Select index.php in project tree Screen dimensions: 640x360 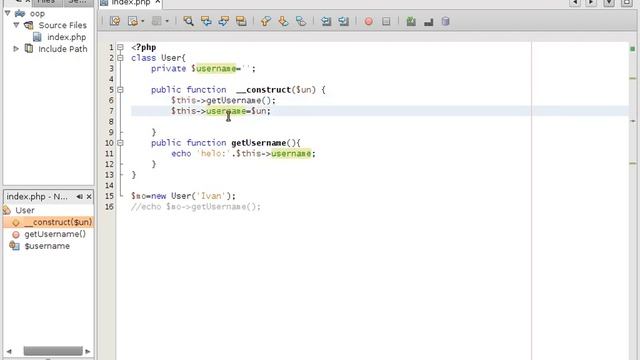click(x=67, y=37)
